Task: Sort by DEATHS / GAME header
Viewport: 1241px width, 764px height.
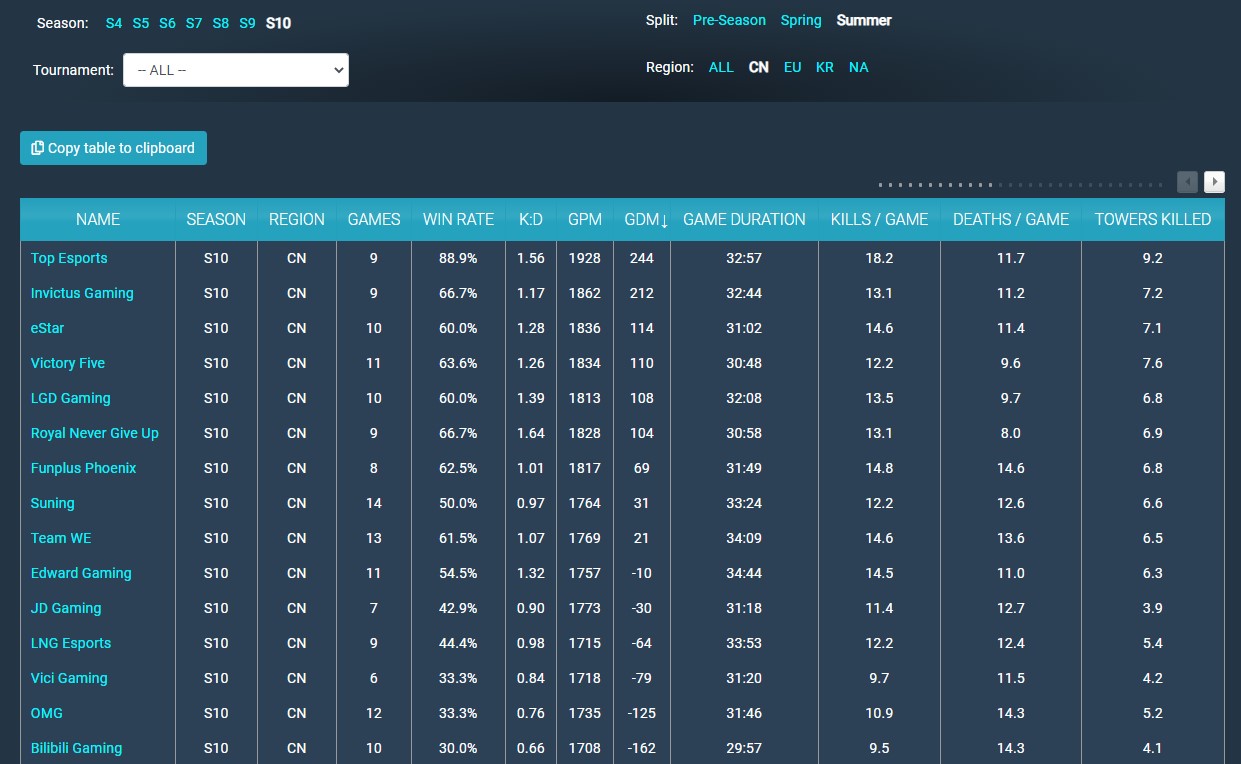Action: point(1011,219)
